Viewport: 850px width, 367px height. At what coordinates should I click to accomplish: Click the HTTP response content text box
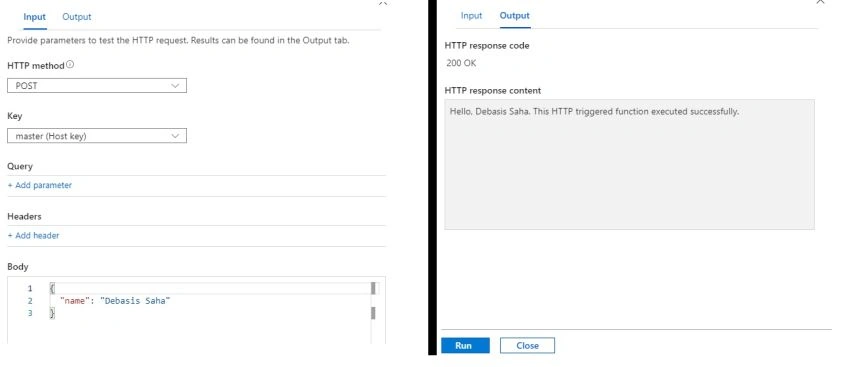click(629, 164)
